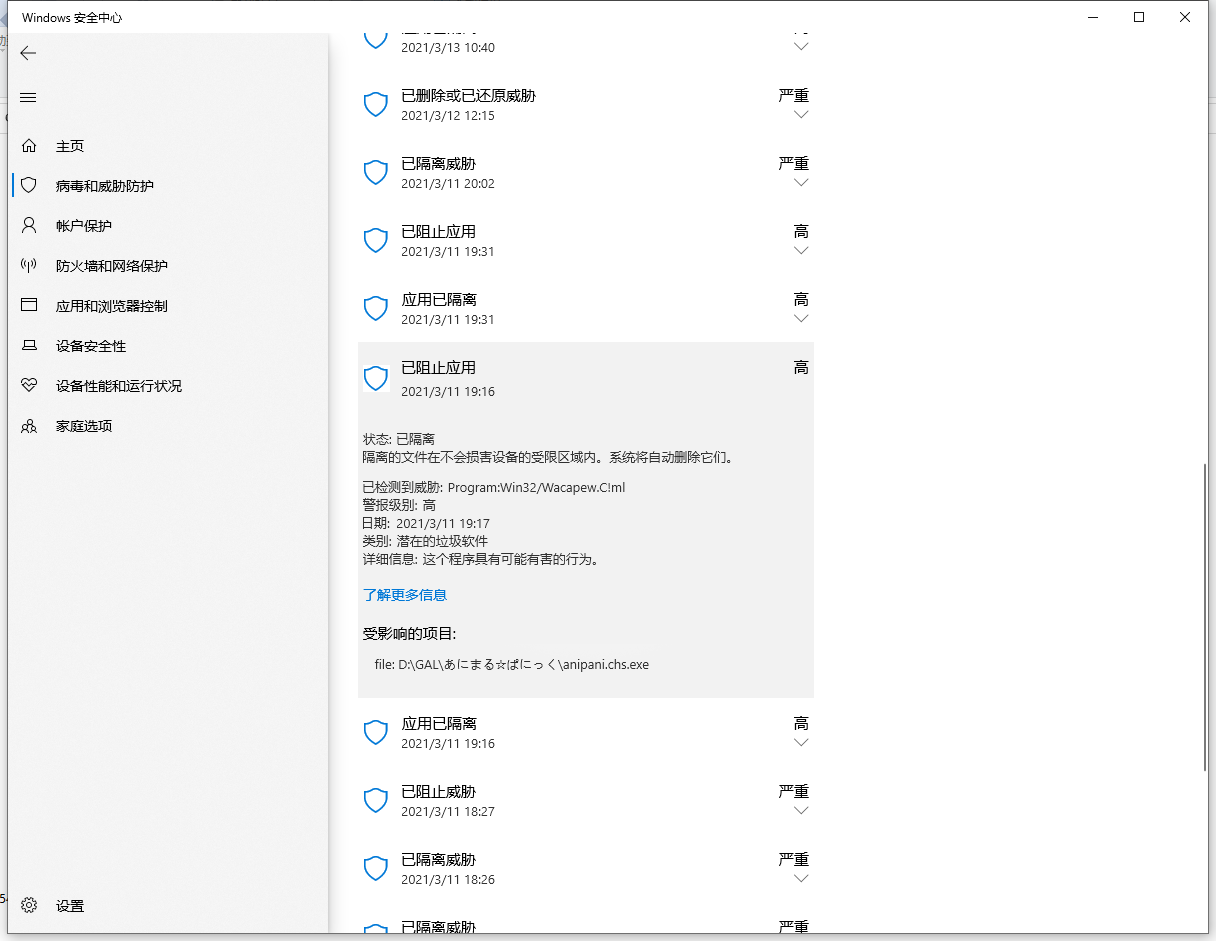Open the 了解更多信息 link
1216x941 pixels.
(x=404, y=595)
